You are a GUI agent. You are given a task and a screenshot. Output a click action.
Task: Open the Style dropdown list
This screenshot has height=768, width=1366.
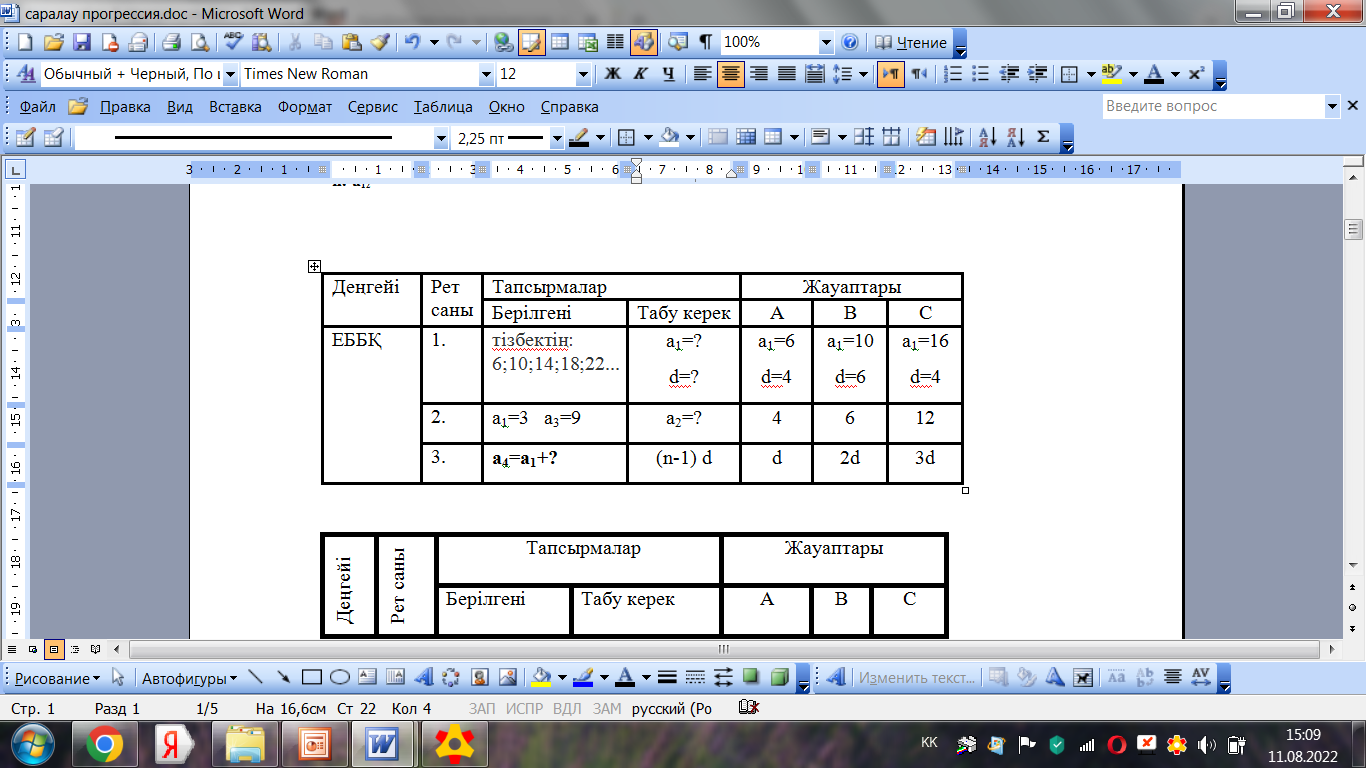tap(230, 74)
